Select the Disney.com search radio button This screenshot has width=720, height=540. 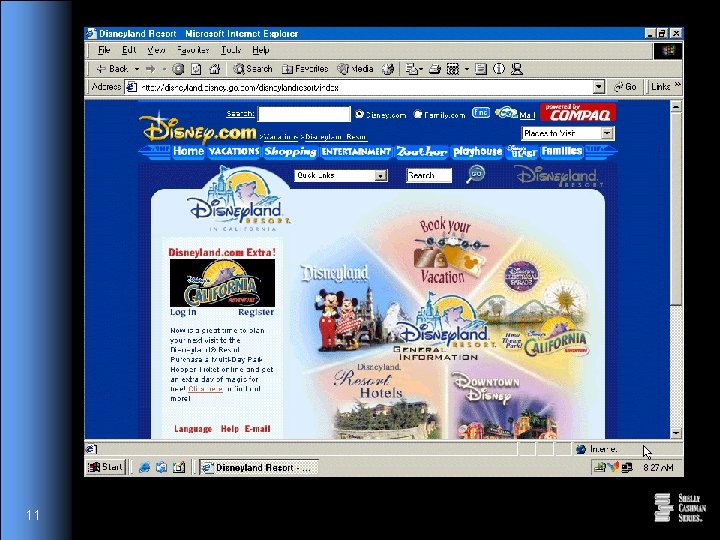360,114
